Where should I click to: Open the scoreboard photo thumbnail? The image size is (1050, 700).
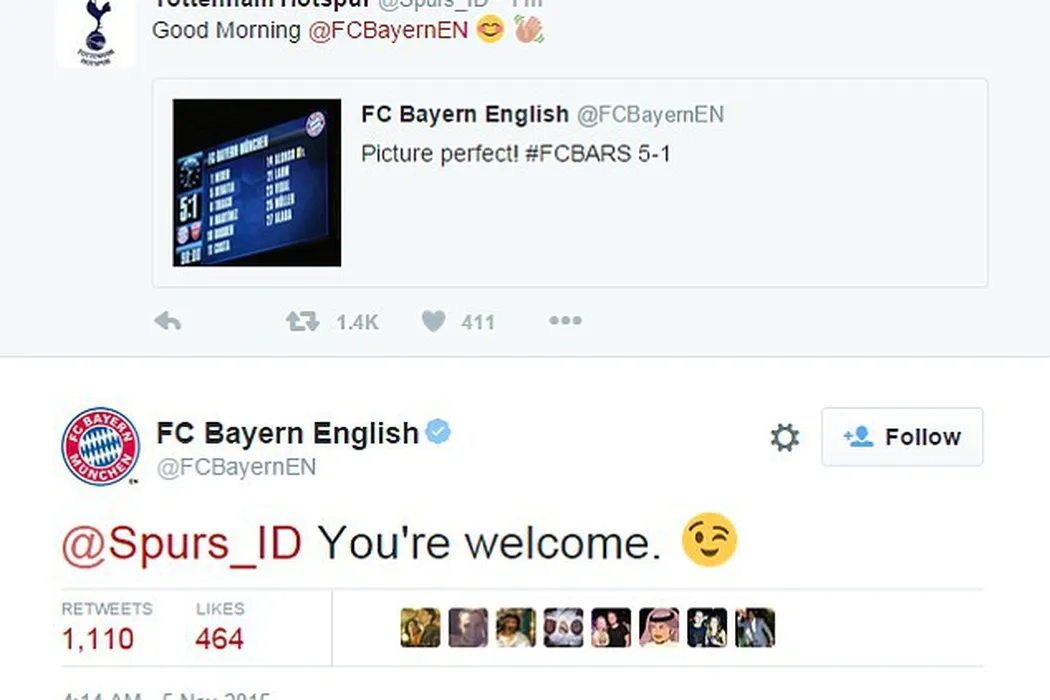(257, 183)
